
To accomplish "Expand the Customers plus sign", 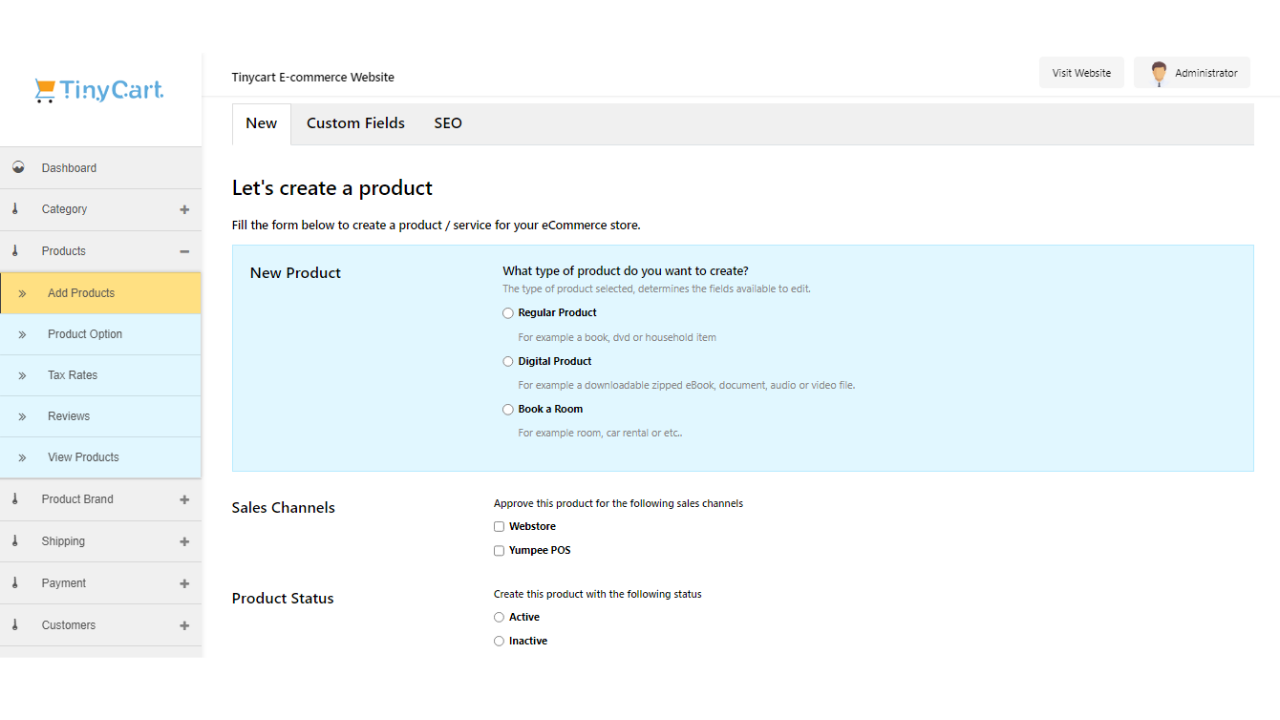I will pyautogui.click(x=184, y=625).
